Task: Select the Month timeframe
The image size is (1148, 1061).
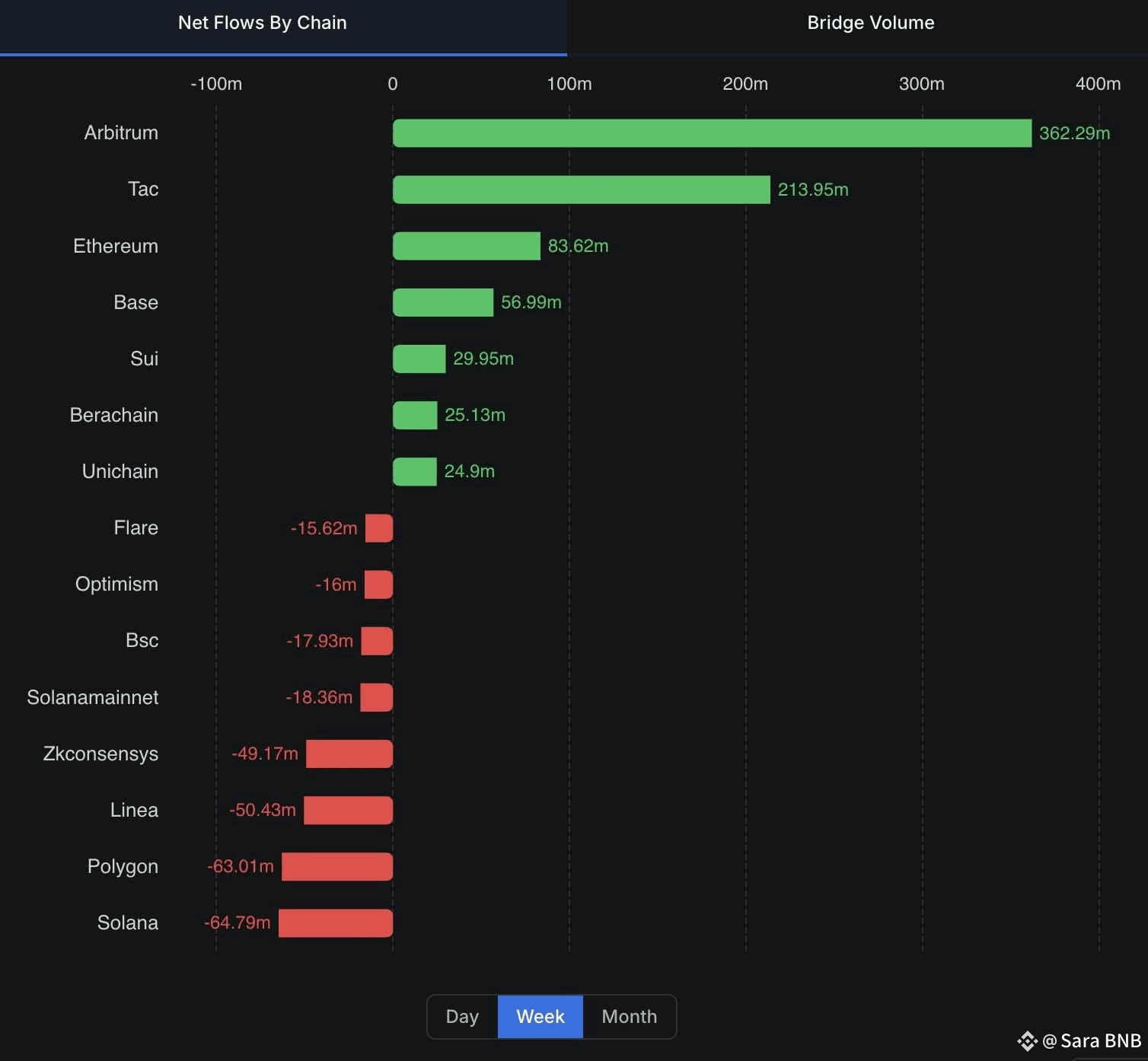Action: (630, 1017)
